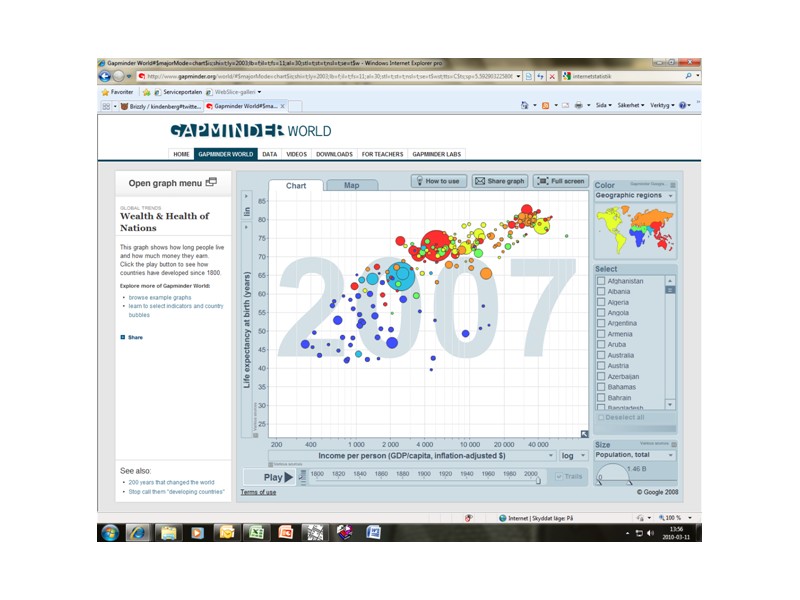Open Windows Media Player from taskbar
The image size is (800, 600).
click(x=197, y=533)
